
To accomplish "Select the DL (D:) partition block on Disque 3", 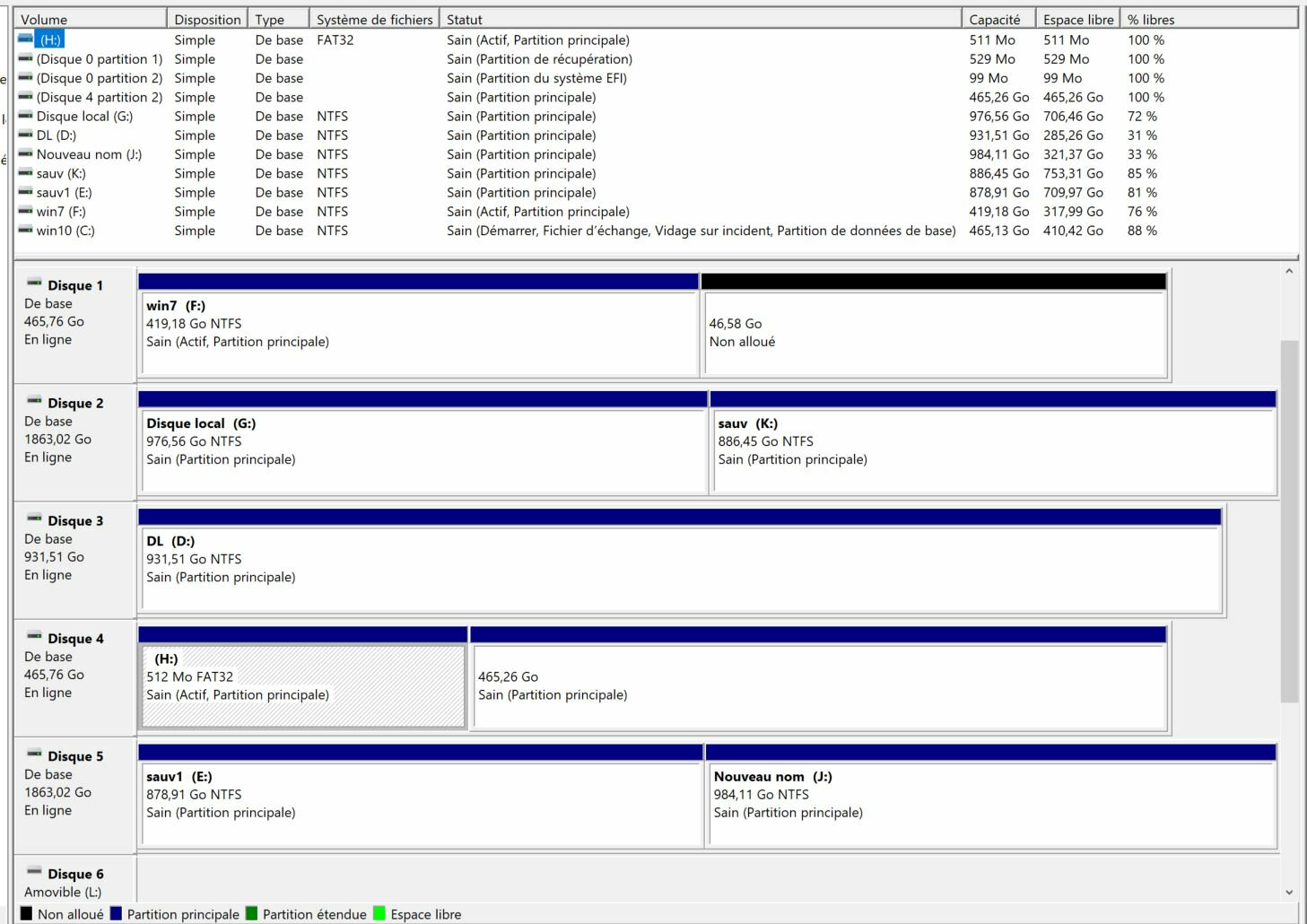I will 680,561.
